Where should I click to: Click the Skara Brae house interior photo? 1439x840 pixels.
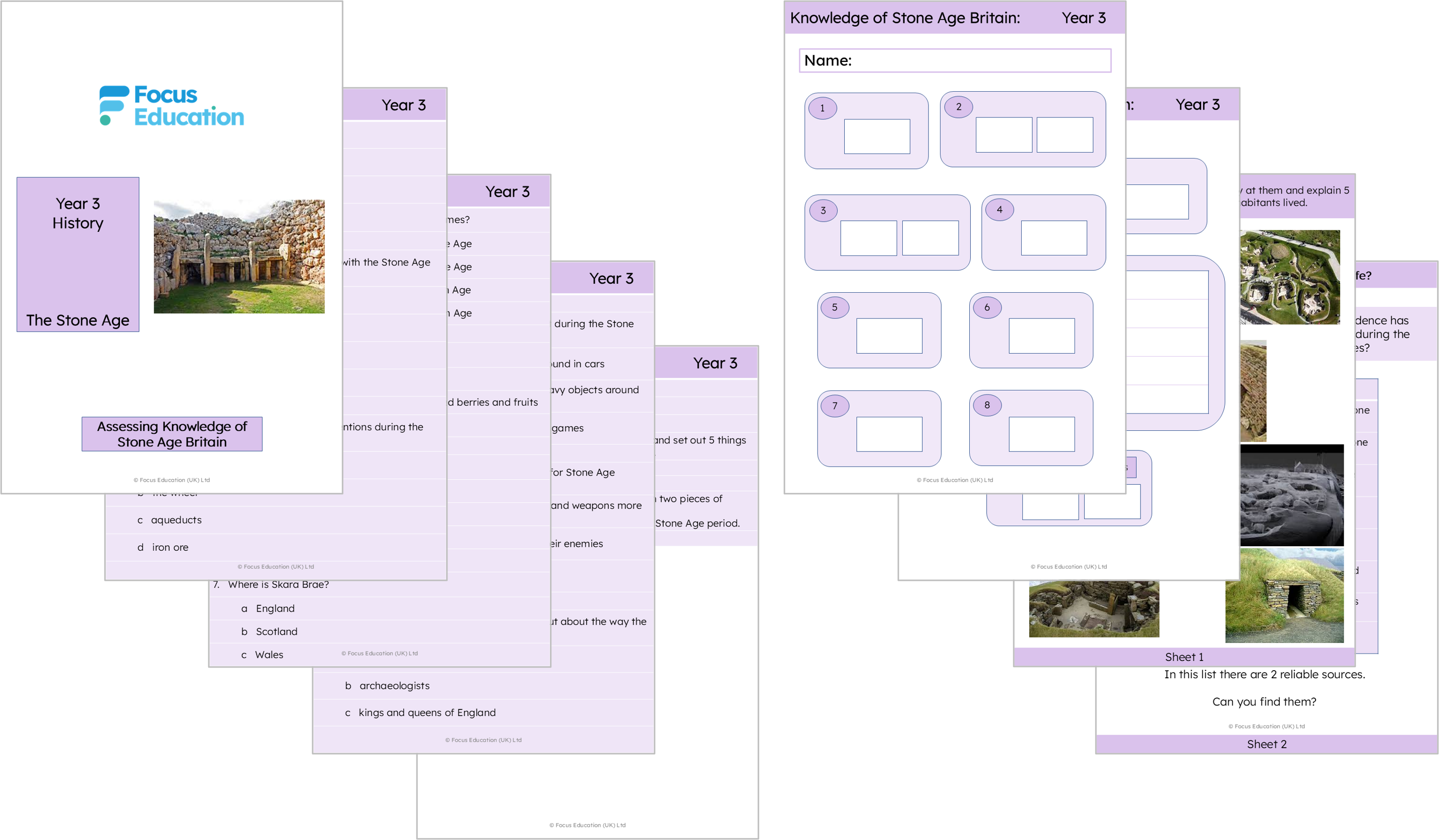[x=1094, y=609]
